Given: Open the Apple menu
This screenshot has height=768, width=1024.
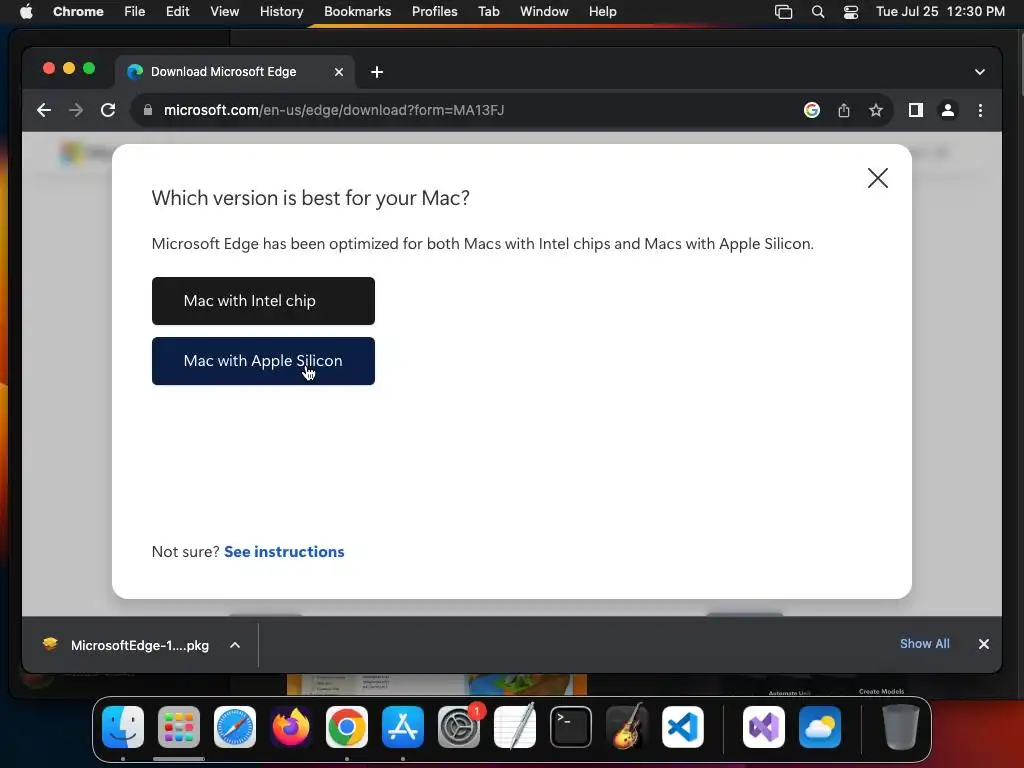Looking at the screenshot, I should tap(26, 12).
